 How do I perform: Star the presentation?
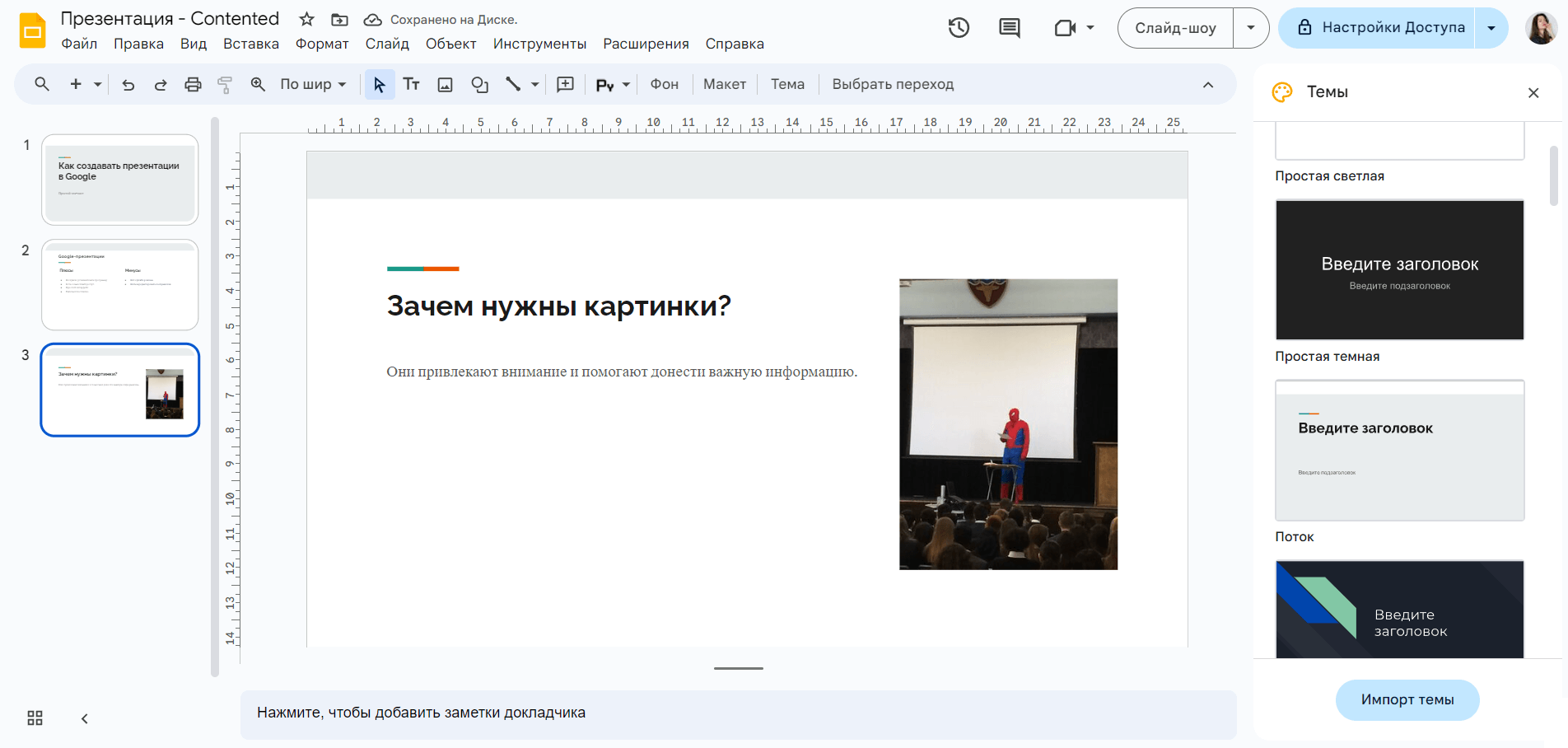306,19
